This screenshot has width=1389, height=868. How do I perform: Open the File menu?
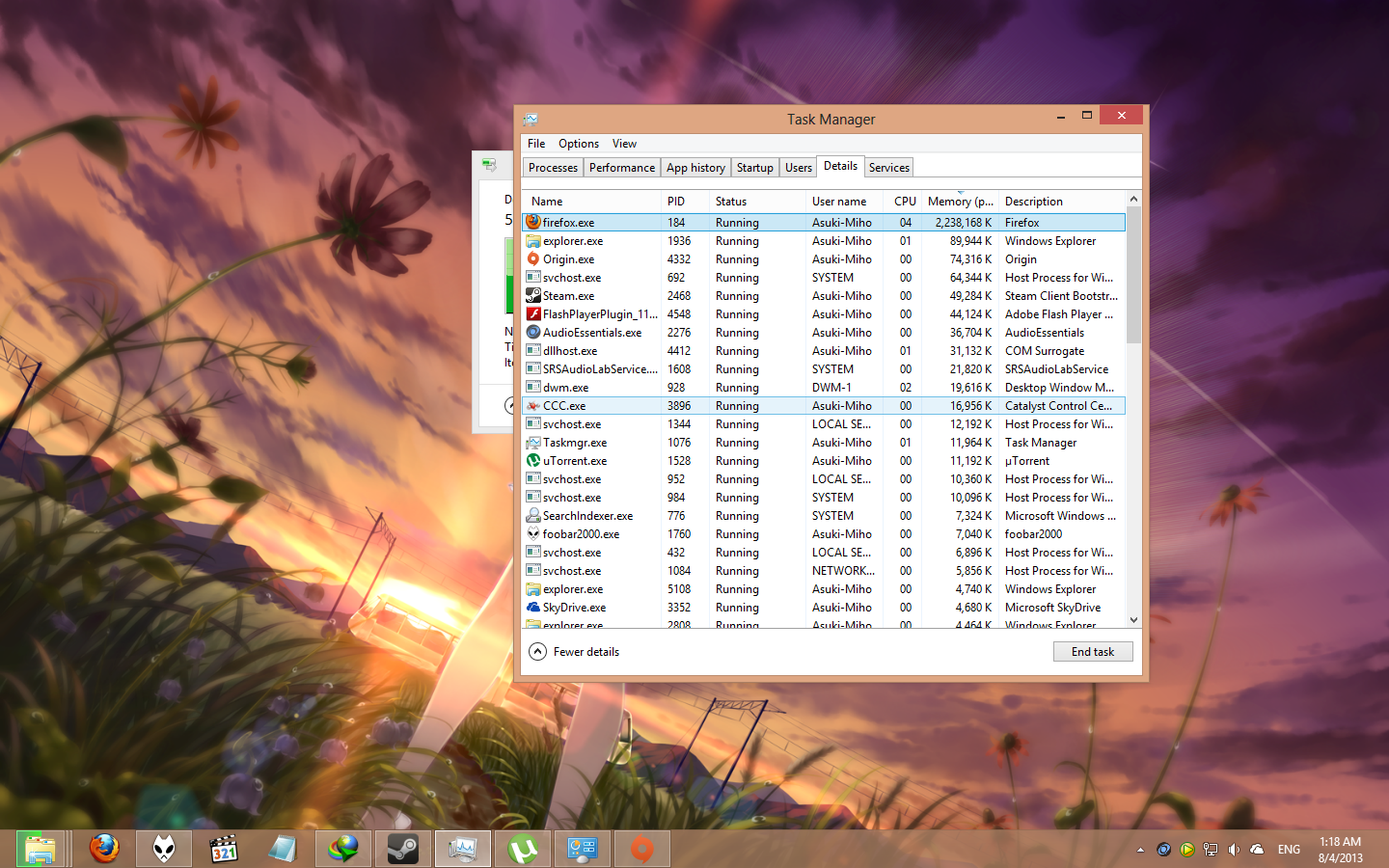click(x=536, y=144)
